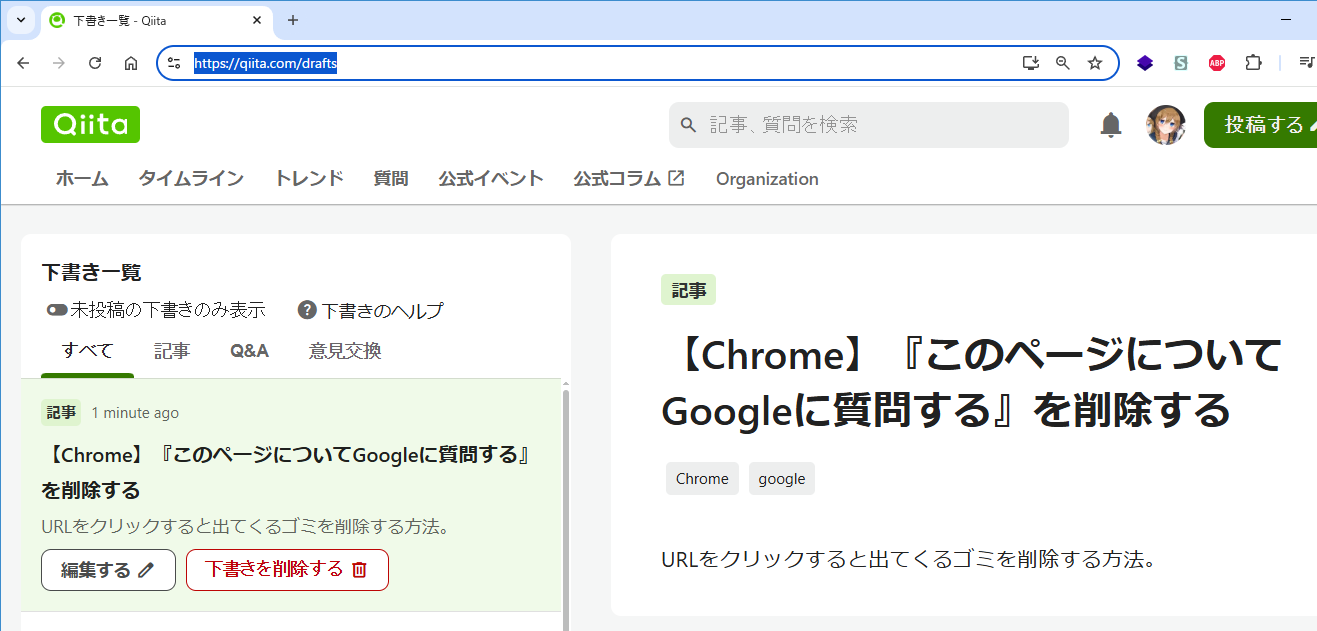Open the user avatar menu

pos(1165,125)
